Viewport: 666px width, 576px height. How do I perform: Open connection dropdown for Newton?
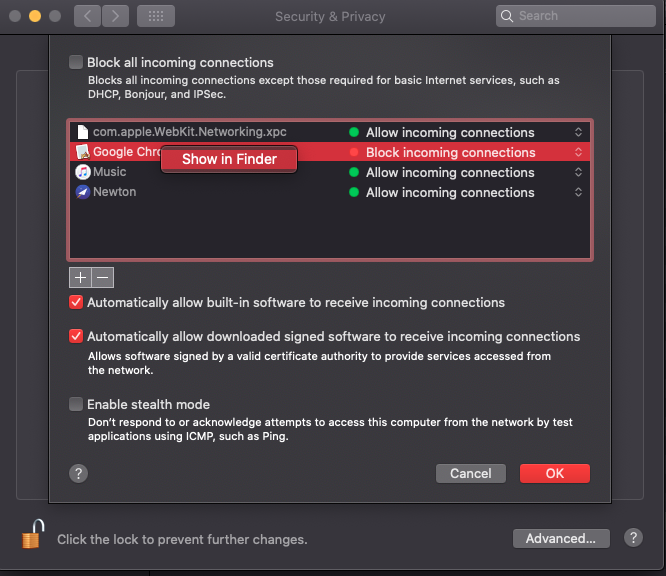[x=578, y=192]
